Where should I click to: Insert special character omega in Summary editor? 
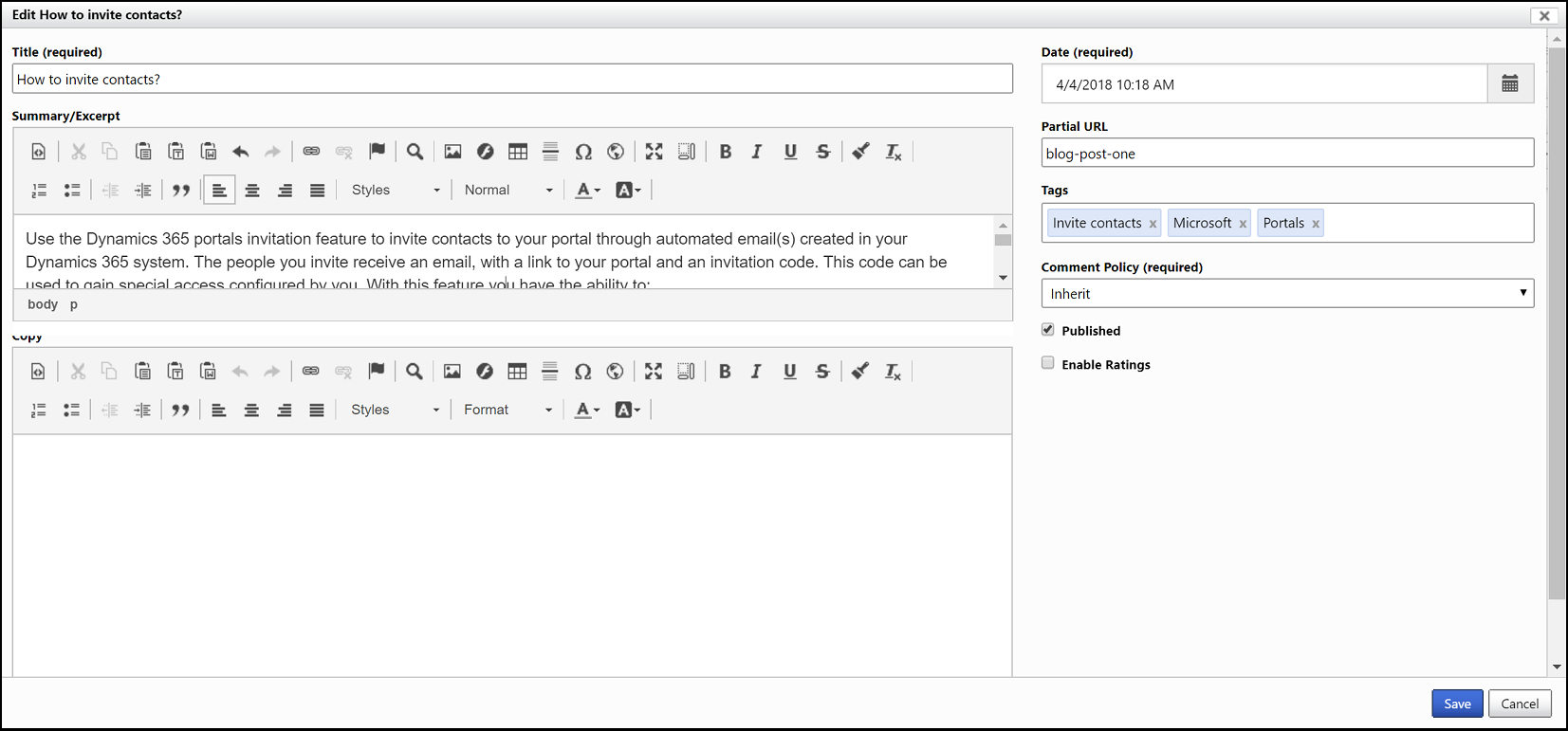pos(583,152)
